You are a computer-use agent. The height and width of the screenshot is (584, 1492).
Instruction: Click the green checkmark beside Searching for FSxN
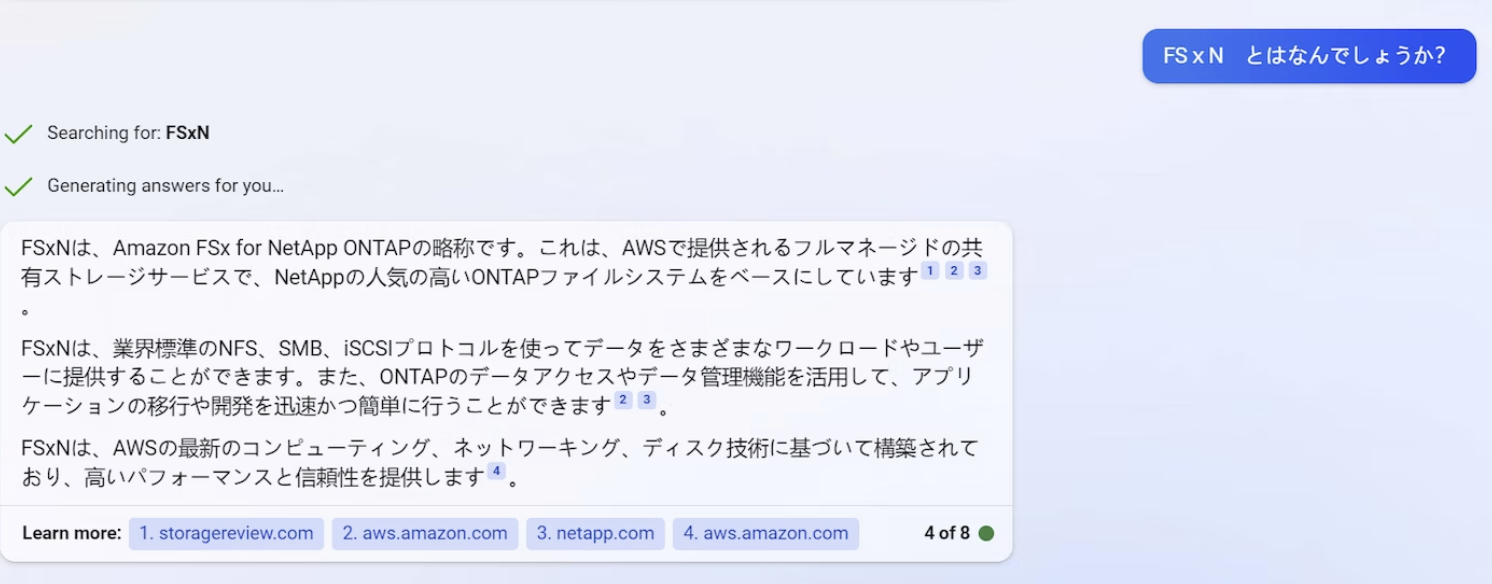(19, 132)
